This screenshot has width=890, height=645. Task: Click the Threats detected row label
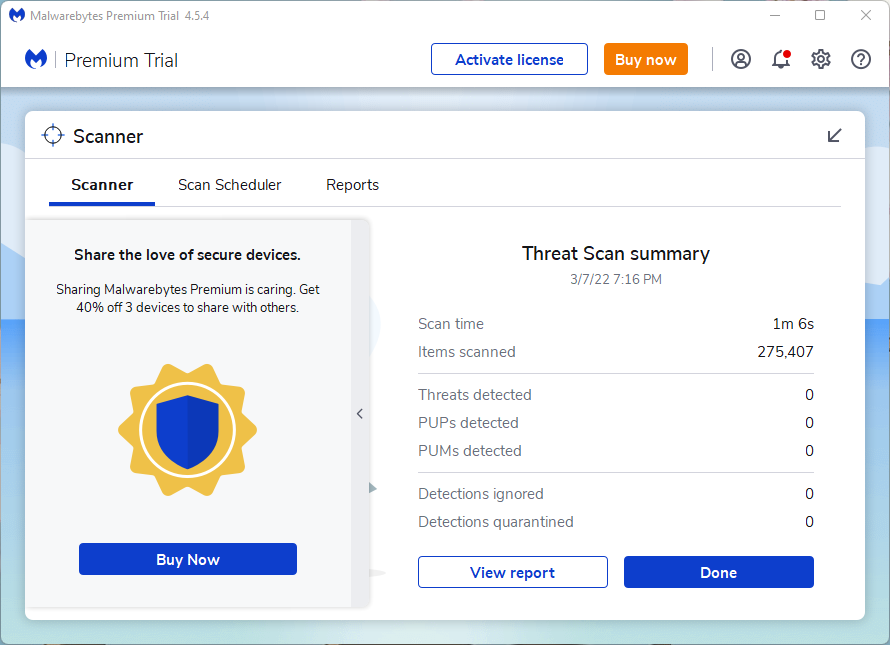[475, 395]
